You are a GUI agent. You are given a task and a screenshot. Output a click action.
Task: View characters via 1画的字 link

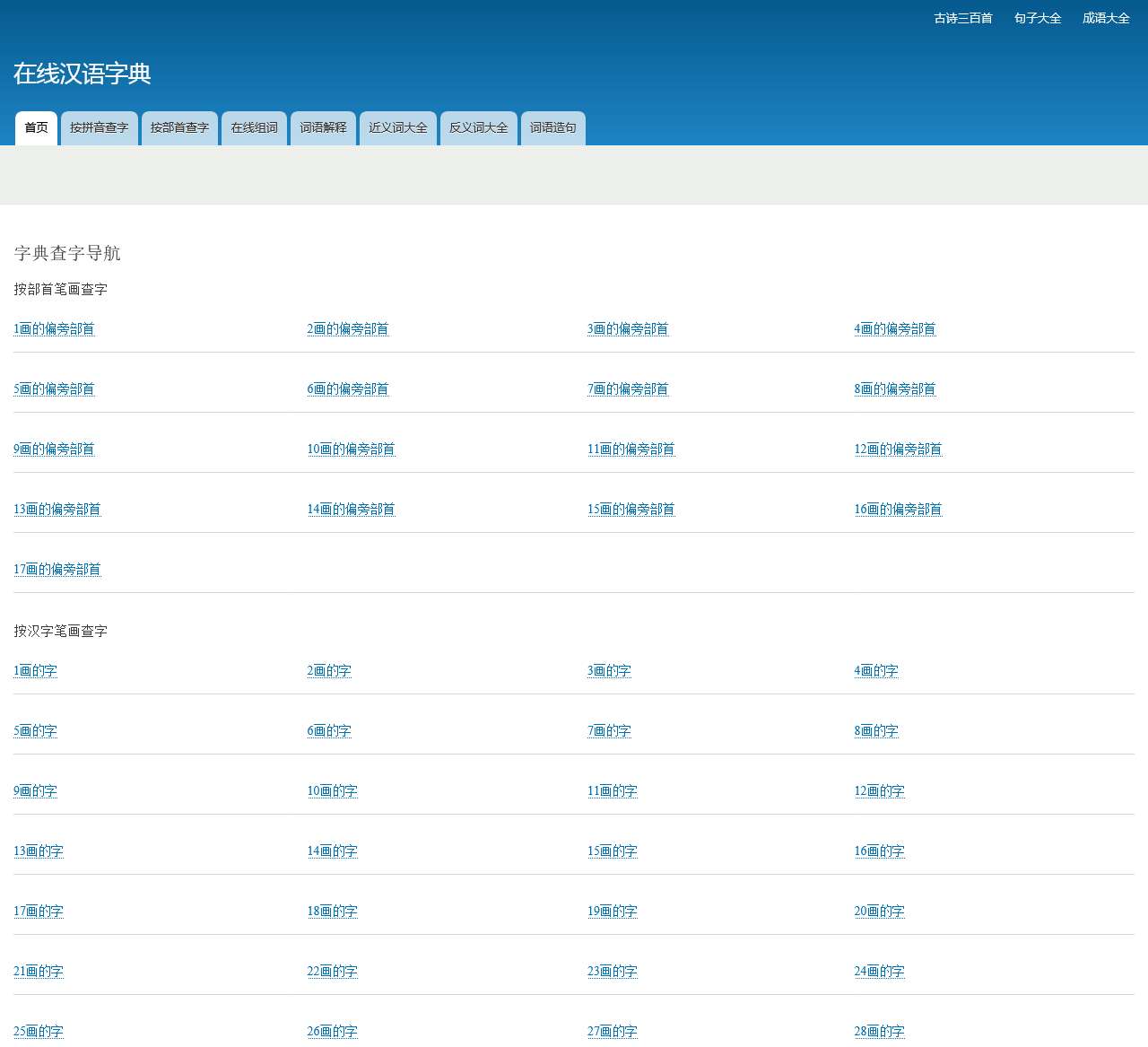(x=34, y=670)
